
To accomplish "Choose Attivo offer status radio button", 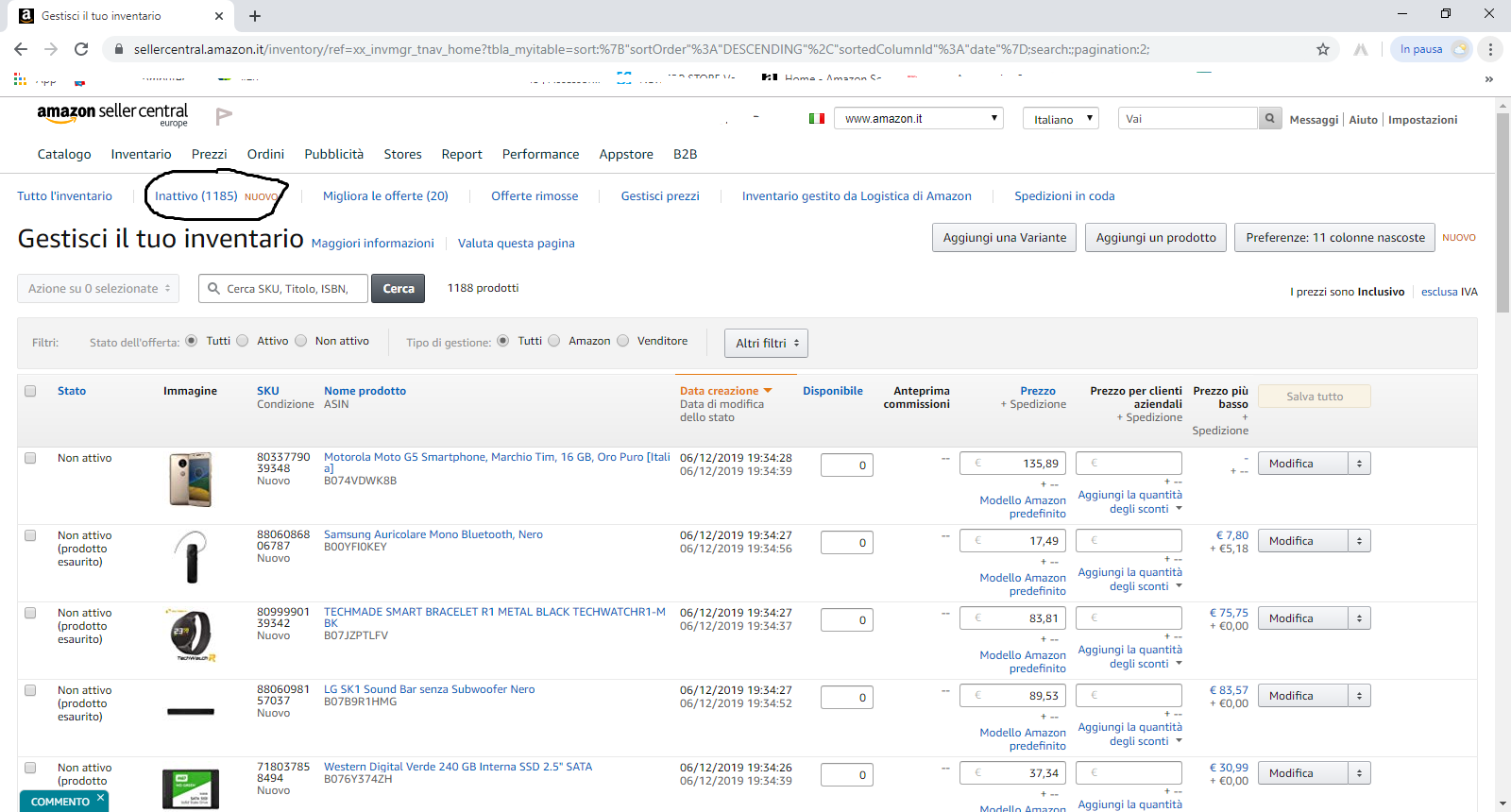I will point(243,341).
